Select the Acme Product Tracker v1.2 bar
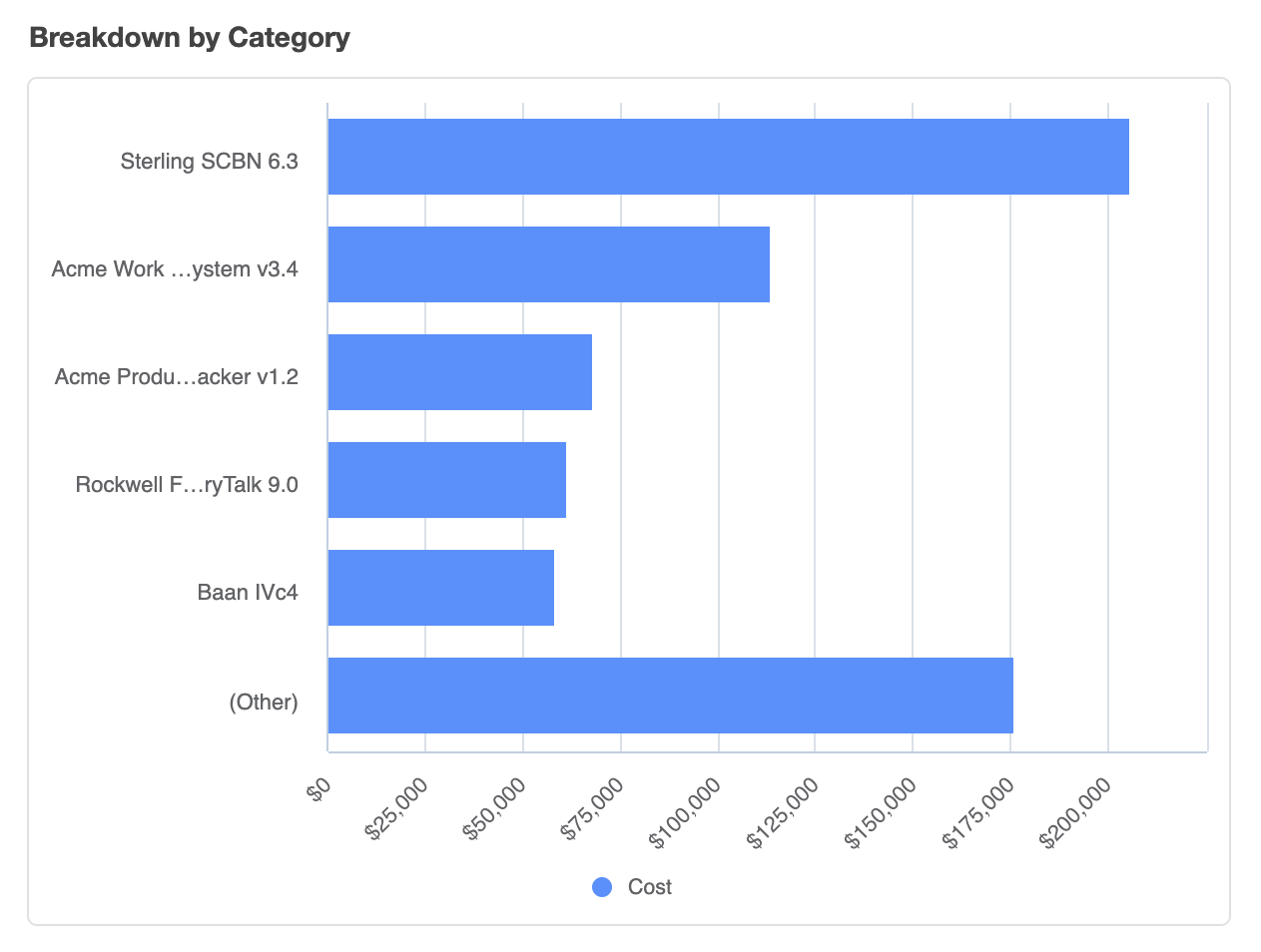This screenshot has width=1261, height=952. coord(459,372)
